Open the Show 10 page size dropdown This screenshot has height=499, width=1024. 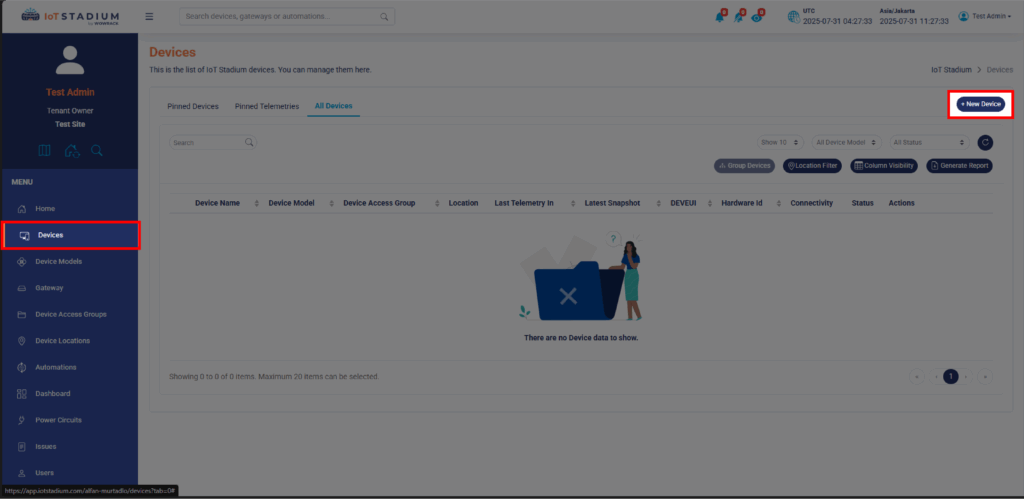(x=779, y=143)
